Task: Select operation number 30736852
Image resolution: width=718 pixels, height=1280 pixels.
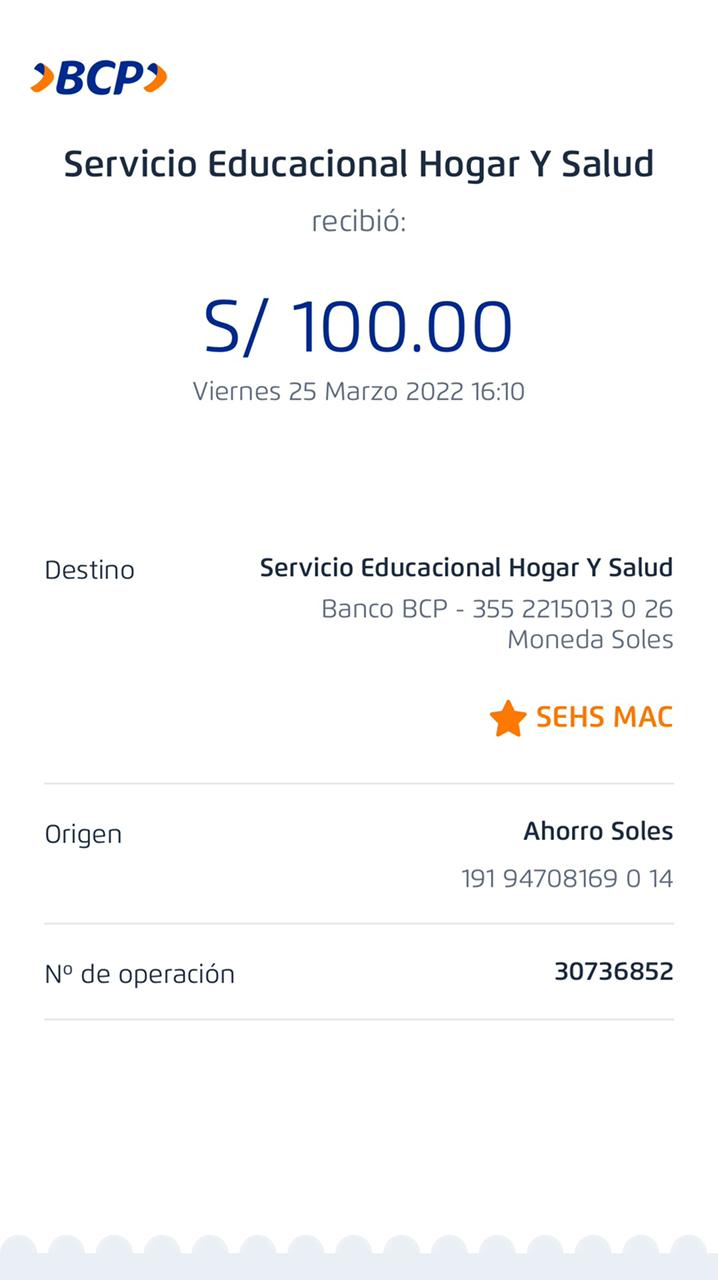Action: [614, 971]
